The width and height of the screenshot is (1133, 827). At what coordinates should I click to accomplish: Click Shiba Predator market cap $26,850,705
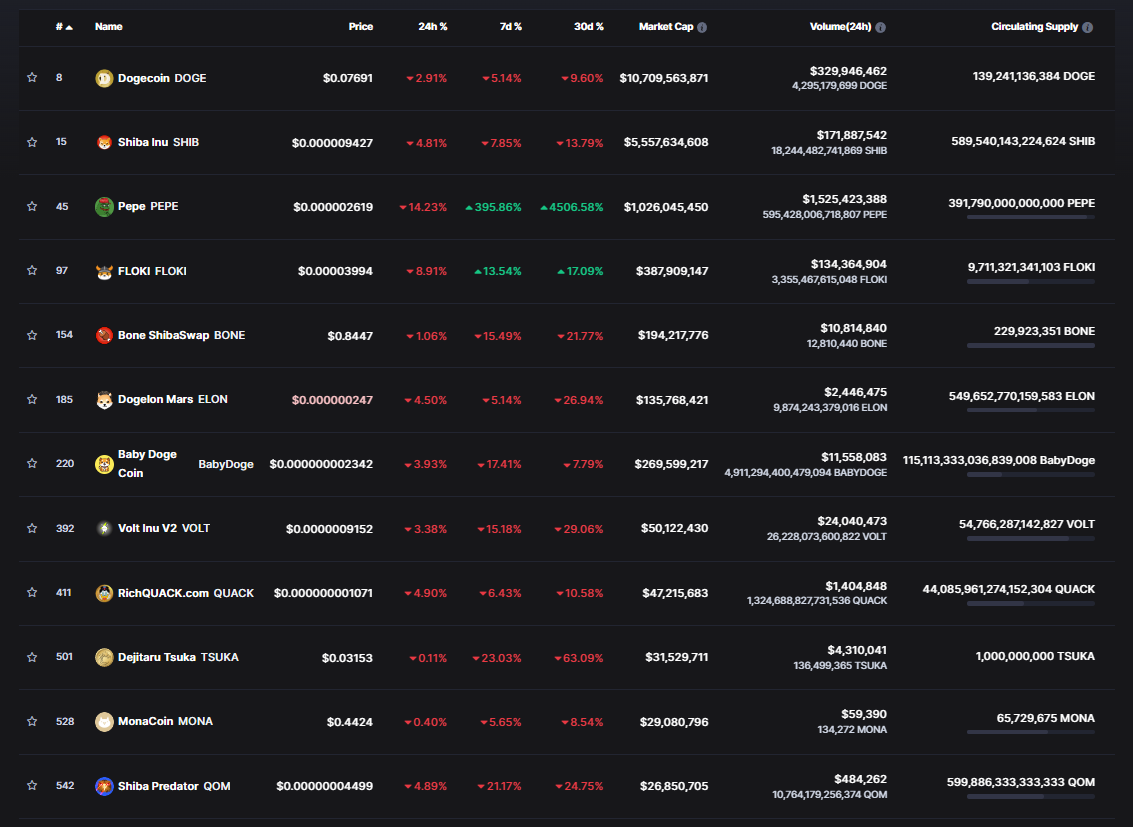(x=673, y=786)
